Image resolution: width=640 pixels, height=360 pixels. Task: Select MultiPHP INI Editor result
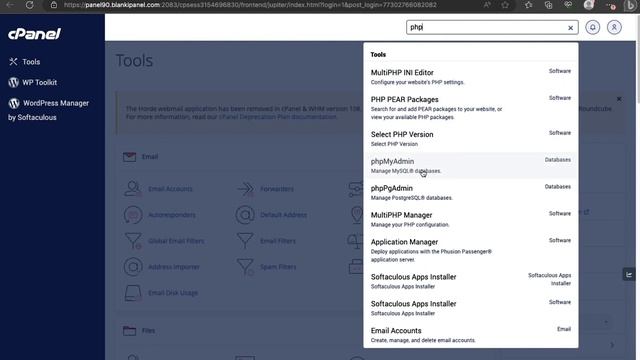[x=471, y=77]
